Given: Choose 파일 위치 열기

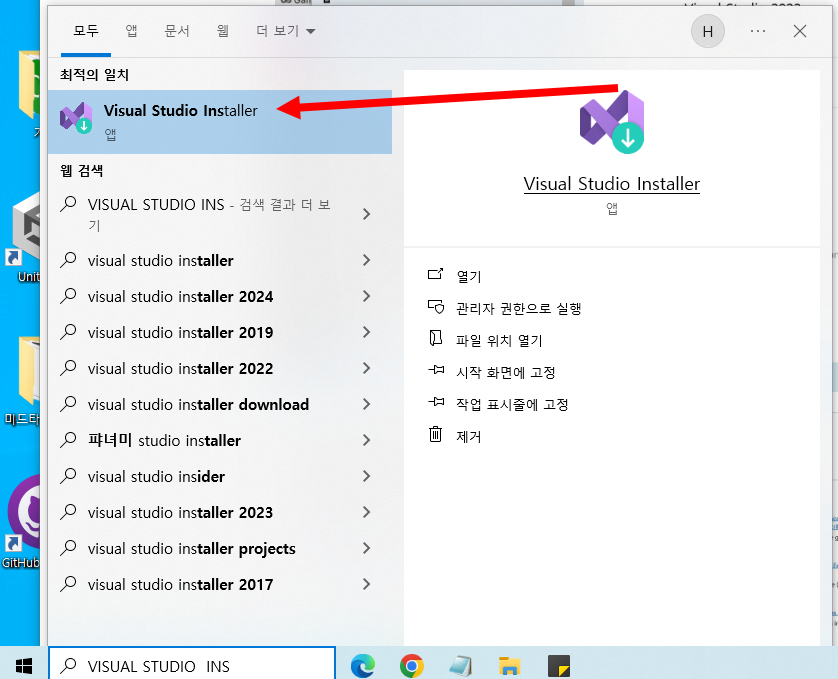Looking at the screenshot, I should [499, 341].
